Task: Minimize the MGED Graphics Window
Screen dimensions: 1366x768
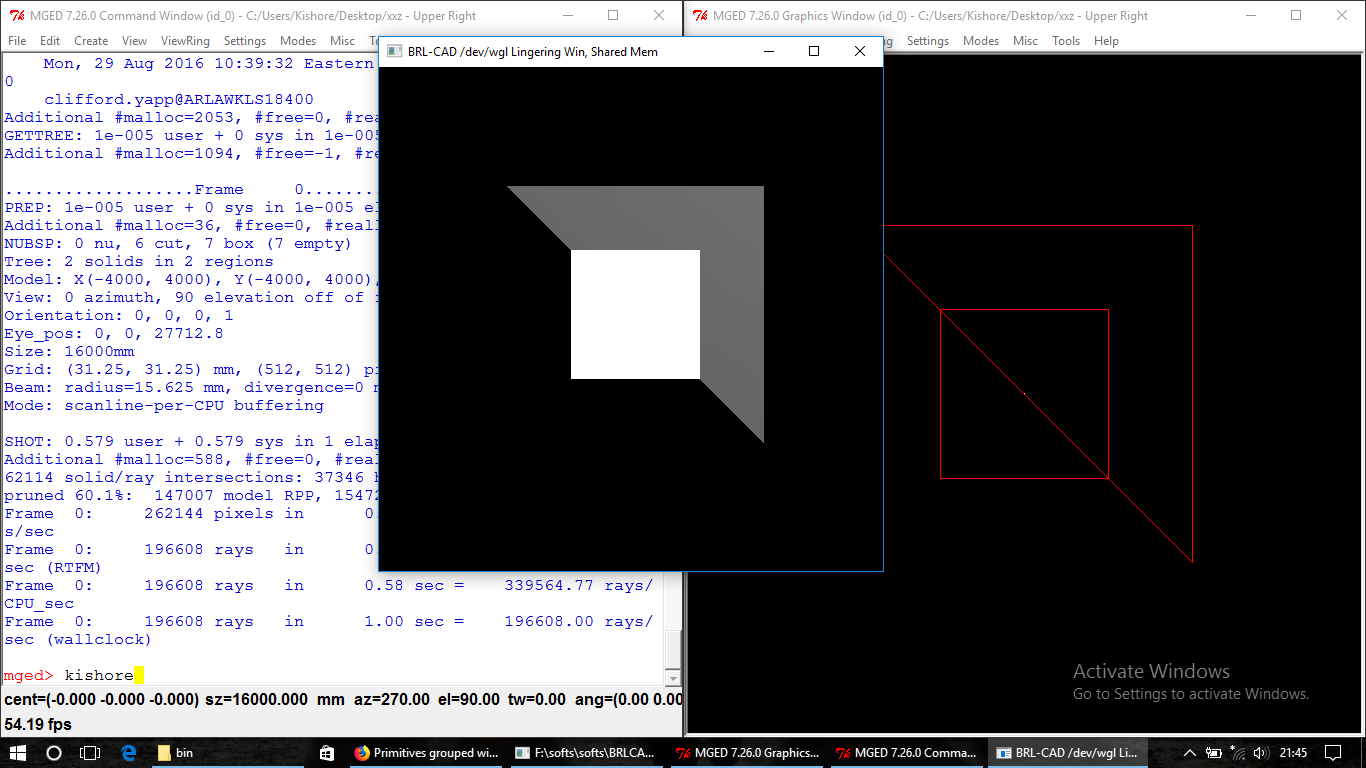Action: 1250,16
